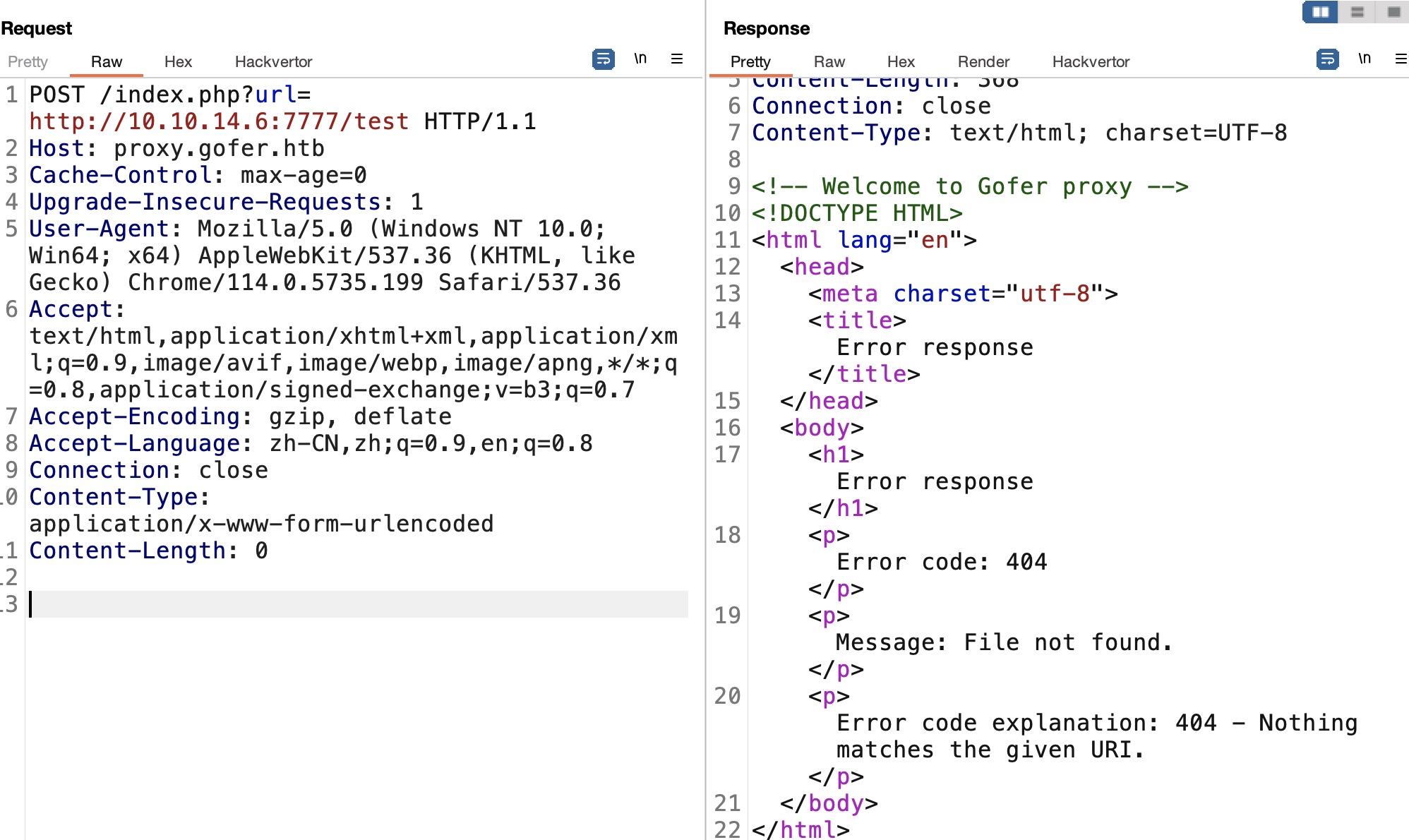This screenshot has height=840, width=1409.
Task: Switch to top-bottom split layout
Action: point(1357,12)
